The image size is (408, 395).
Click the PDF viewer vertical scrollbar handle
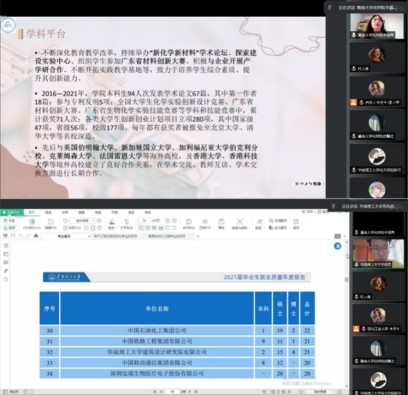coord(346,279)
